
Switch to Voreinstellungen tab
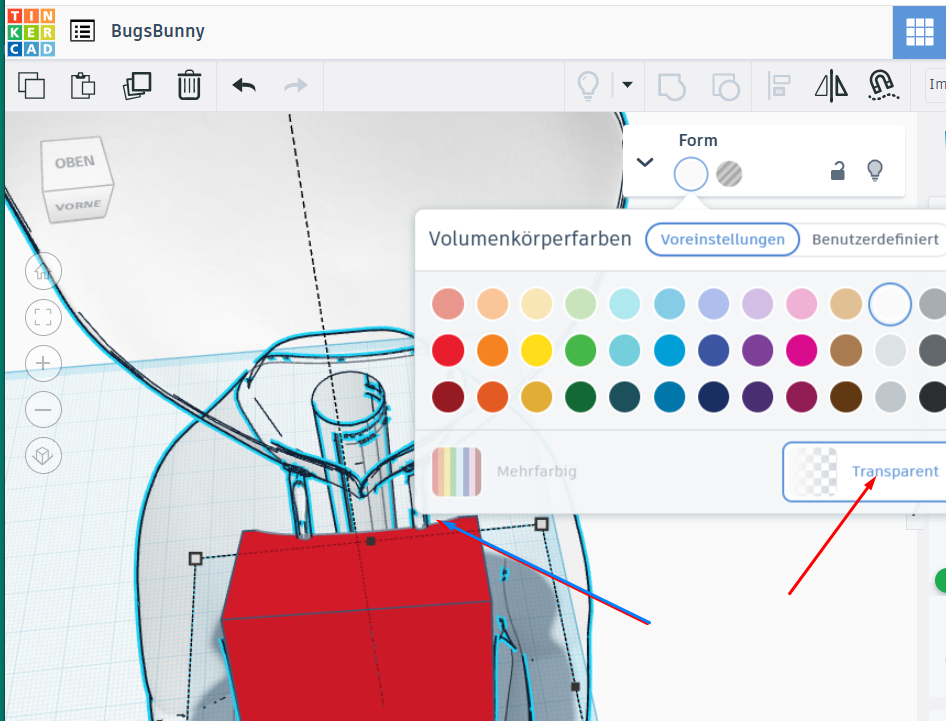pos(722,240)
